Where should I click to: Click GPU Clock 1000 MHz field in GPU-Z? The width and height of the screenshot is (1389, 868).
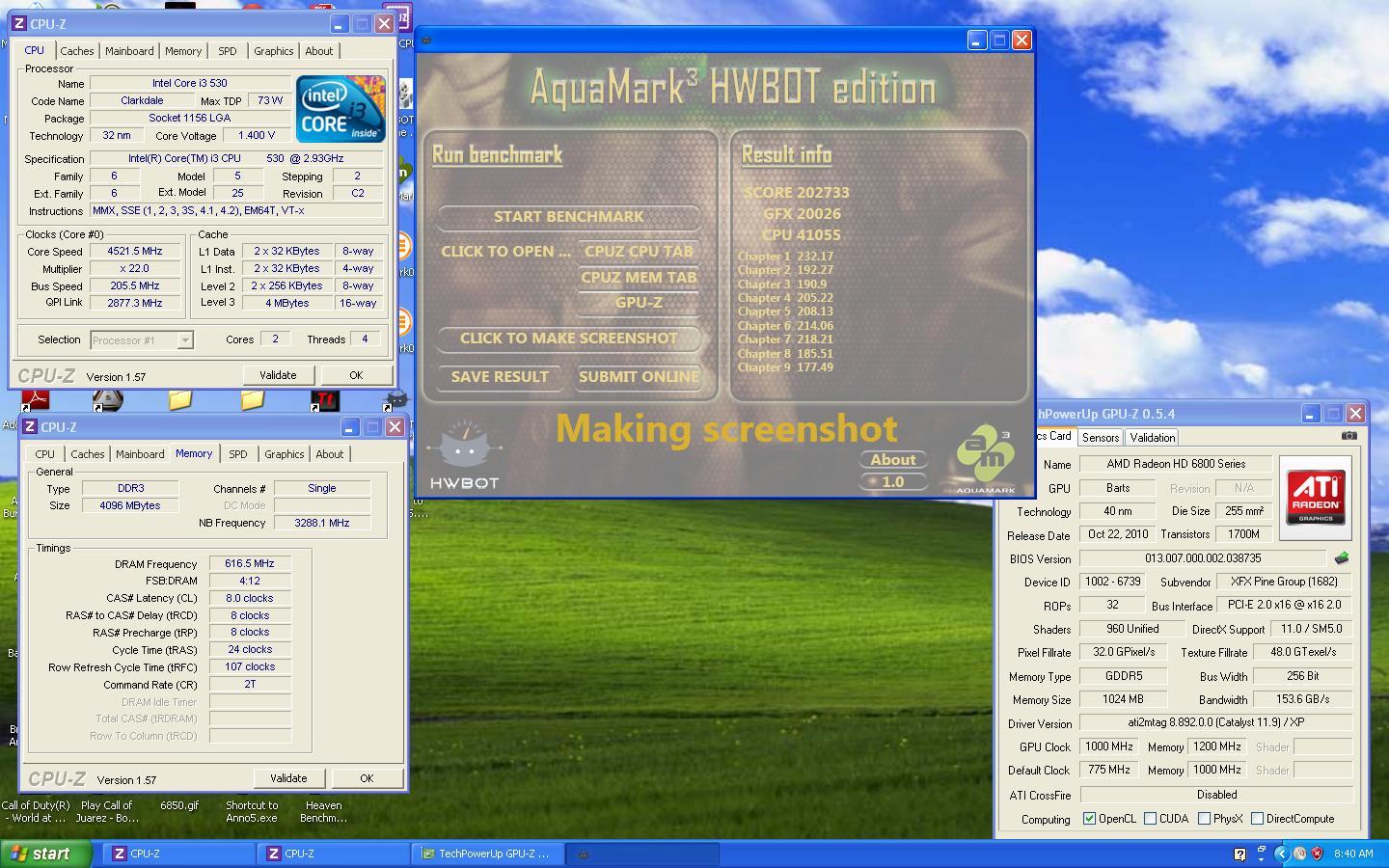(1109, 746)
